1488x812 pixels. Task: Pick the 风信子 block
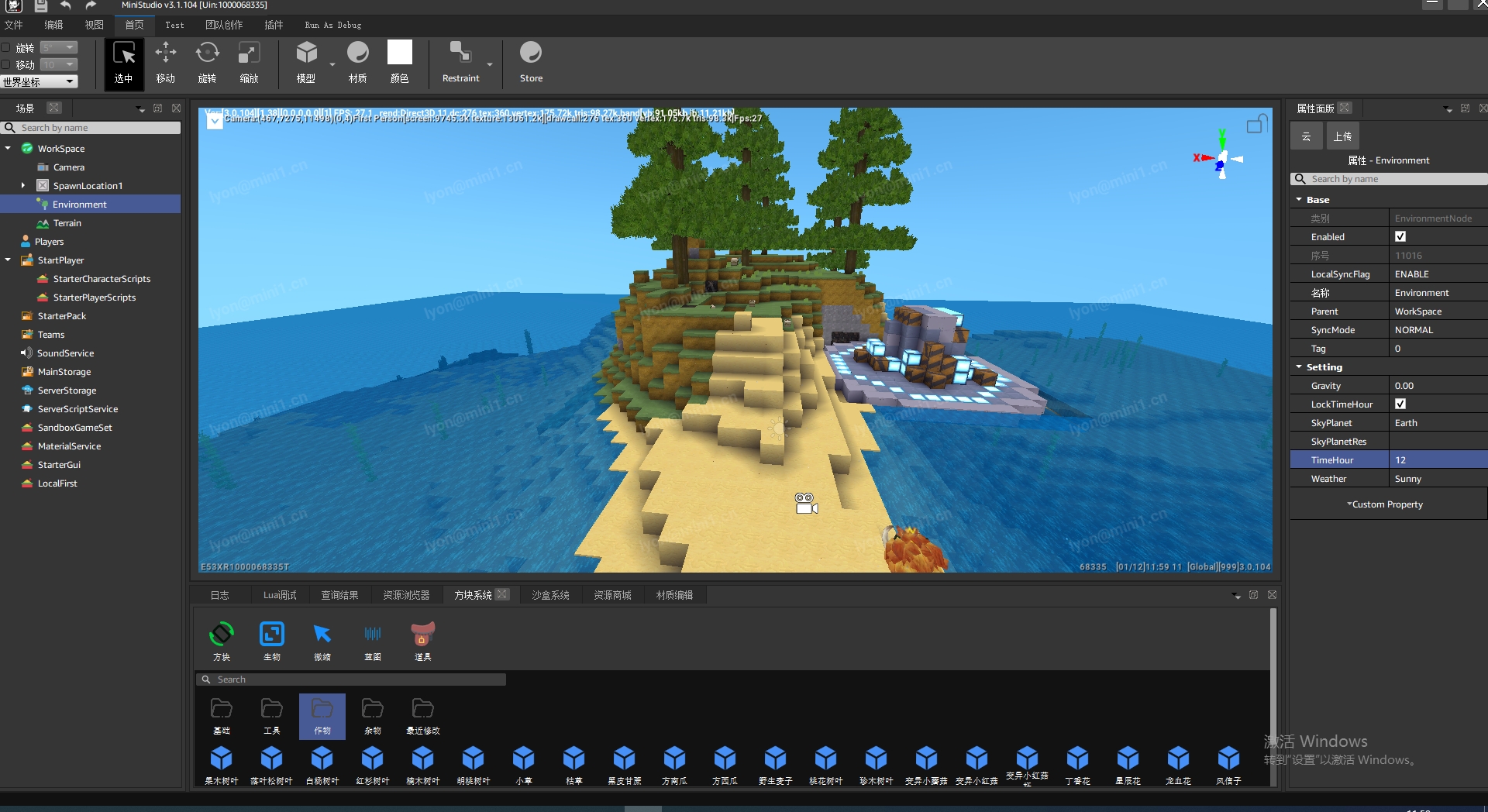(1229, 765)
